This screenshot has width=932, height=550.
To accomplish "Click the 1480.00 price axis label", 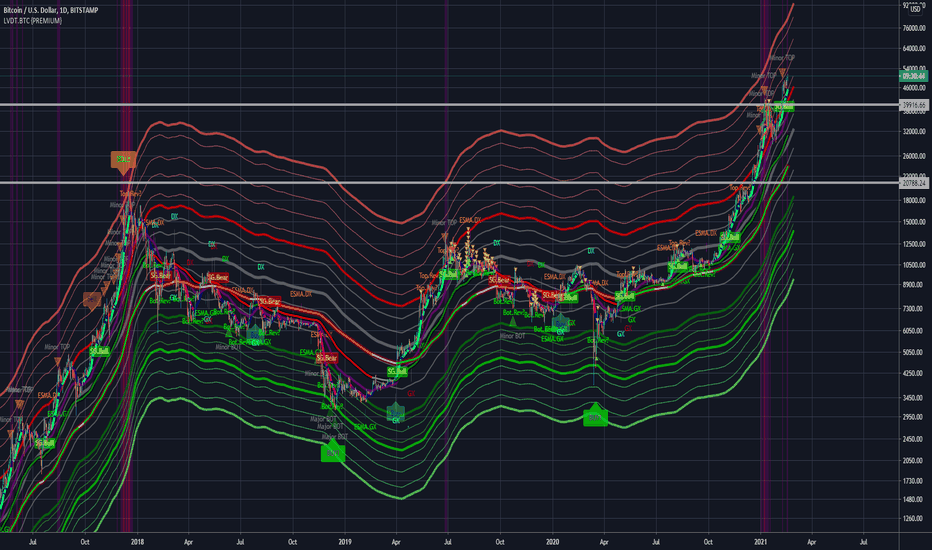I will 914,499.
